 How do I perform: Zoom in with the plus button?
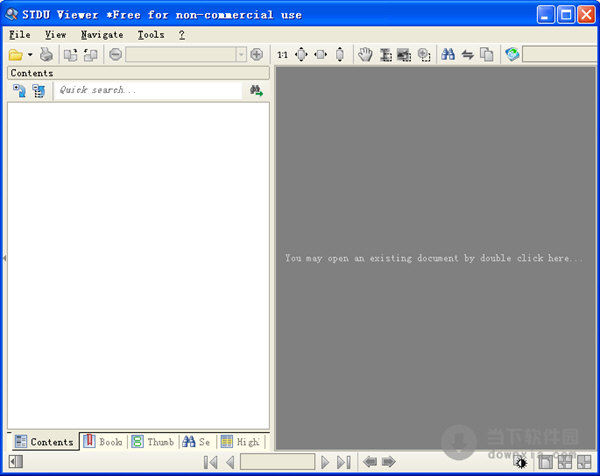pos(256,55)
